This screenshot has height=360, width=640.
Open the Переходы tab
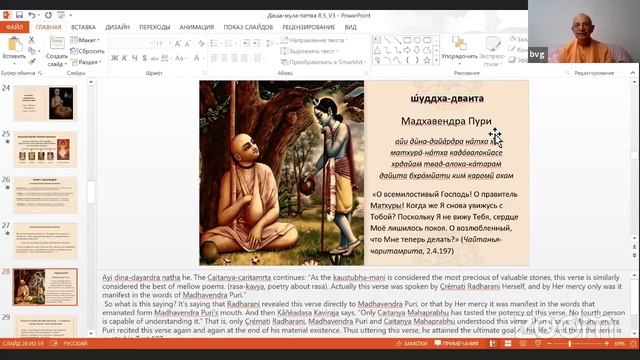coord(155,27)
